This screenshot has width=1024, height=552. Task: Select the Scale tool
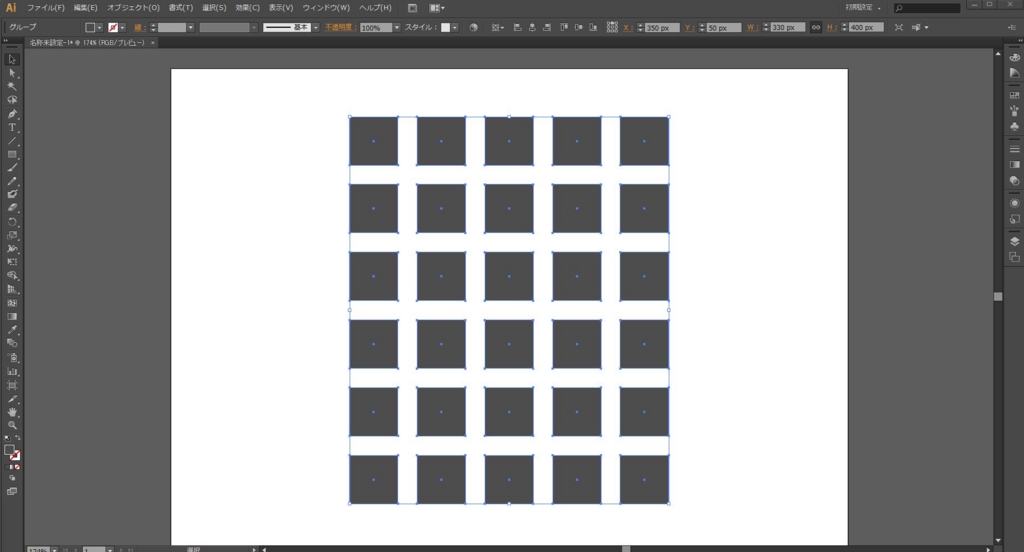point(12,235)
